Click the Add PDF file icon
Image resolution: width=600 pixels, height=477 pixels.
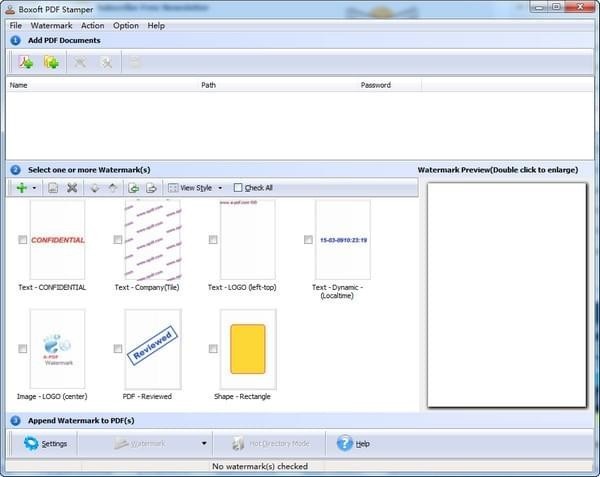coord(26,62)
